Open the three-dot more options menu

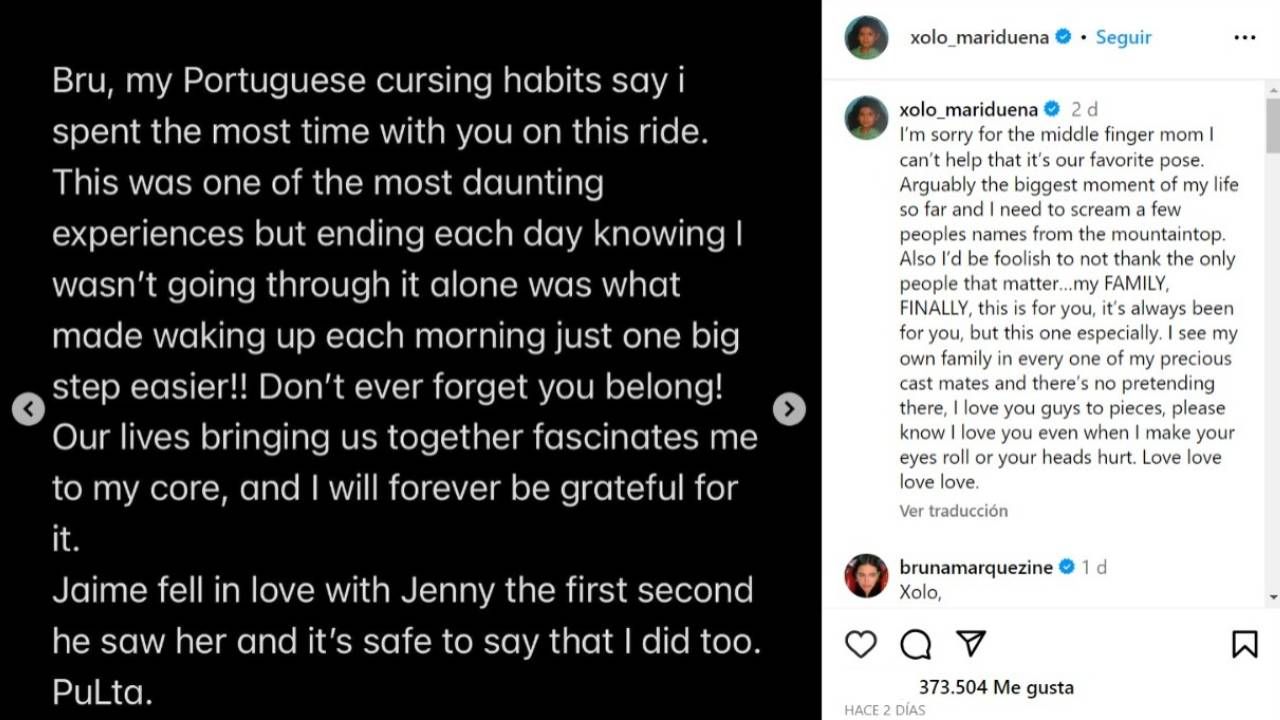click(1244, 38)
